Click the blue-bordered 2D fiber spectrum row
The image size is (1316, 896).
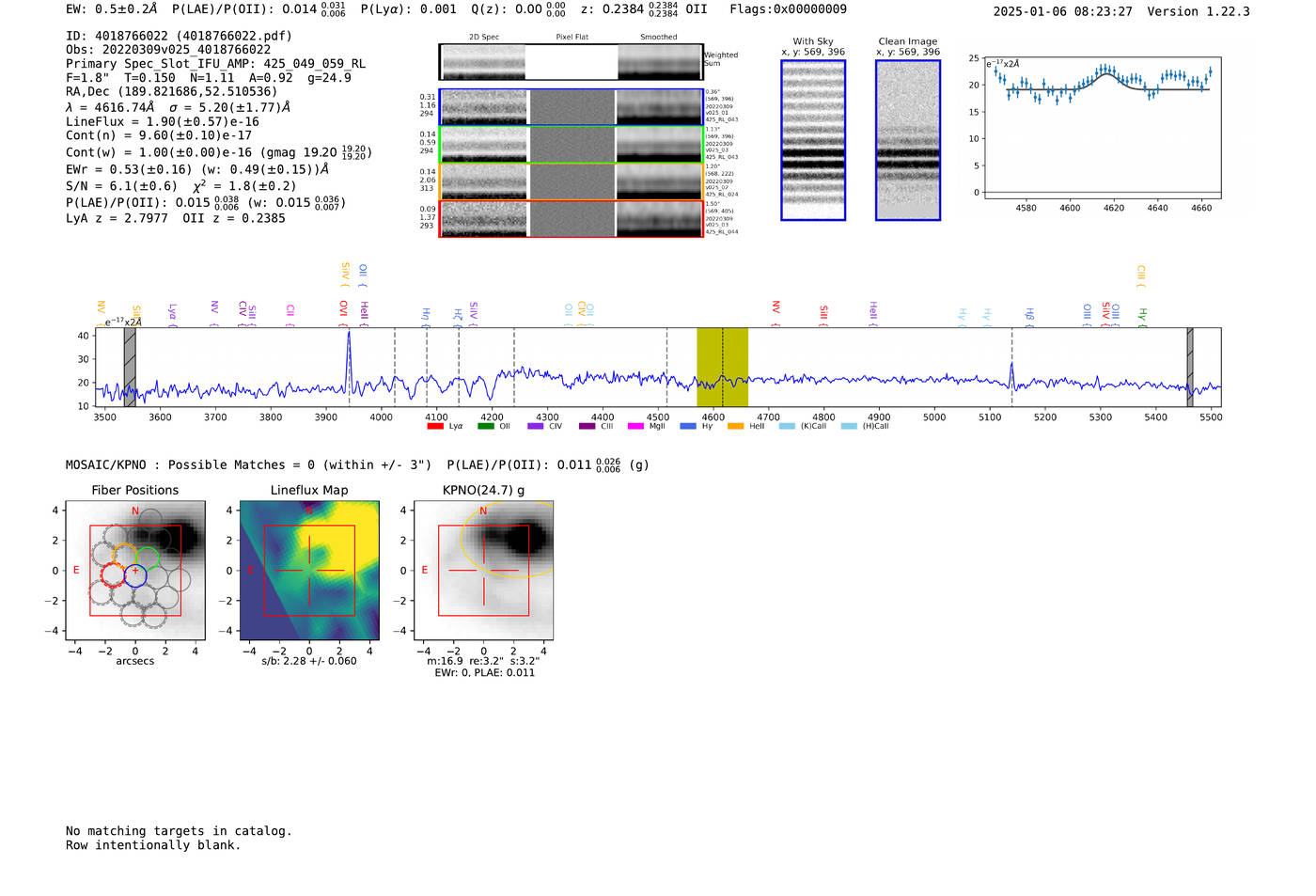click(571, 107)
